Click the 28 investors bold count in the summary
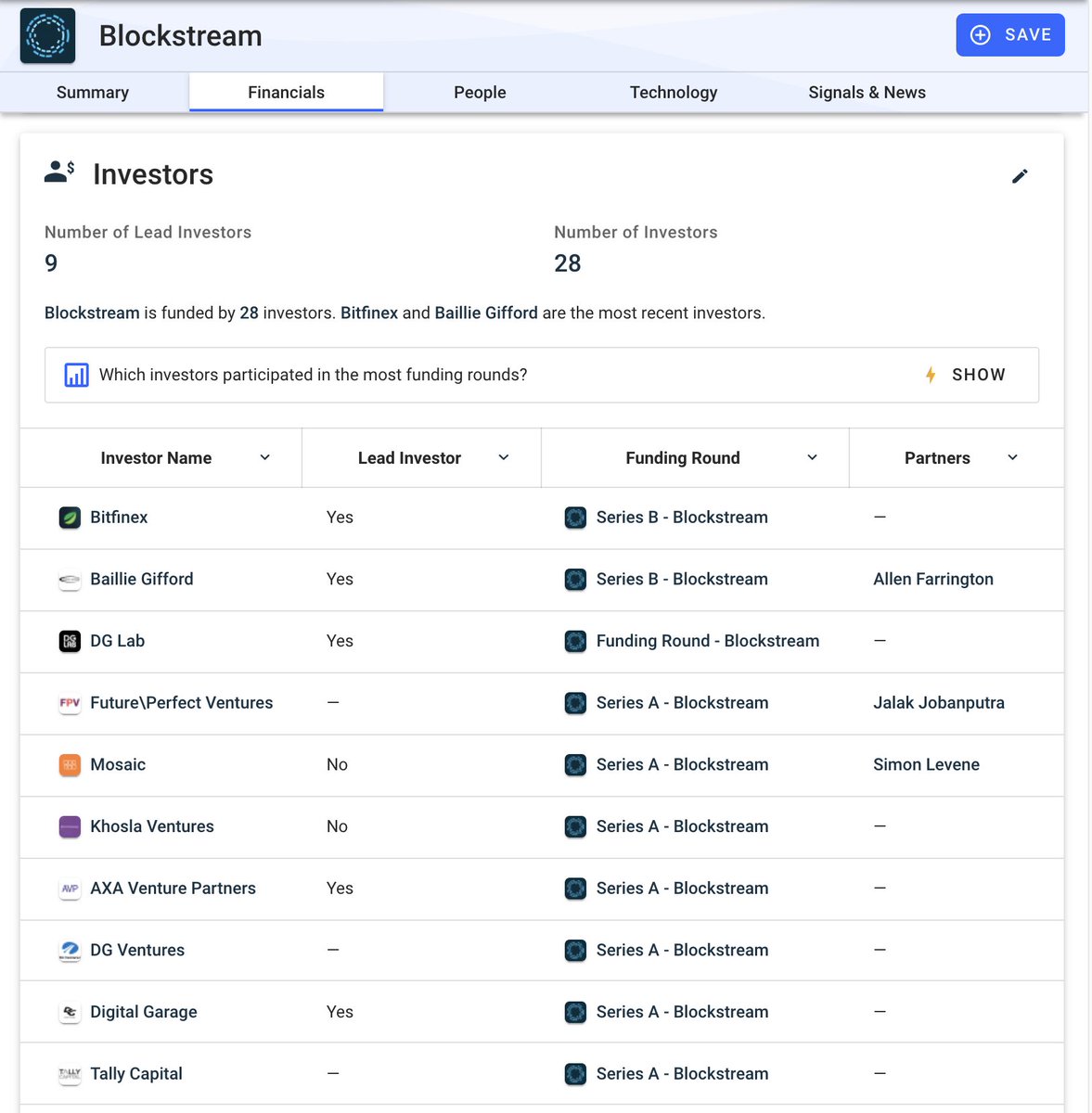1092x1113 pixels. (x=249, y=313)
